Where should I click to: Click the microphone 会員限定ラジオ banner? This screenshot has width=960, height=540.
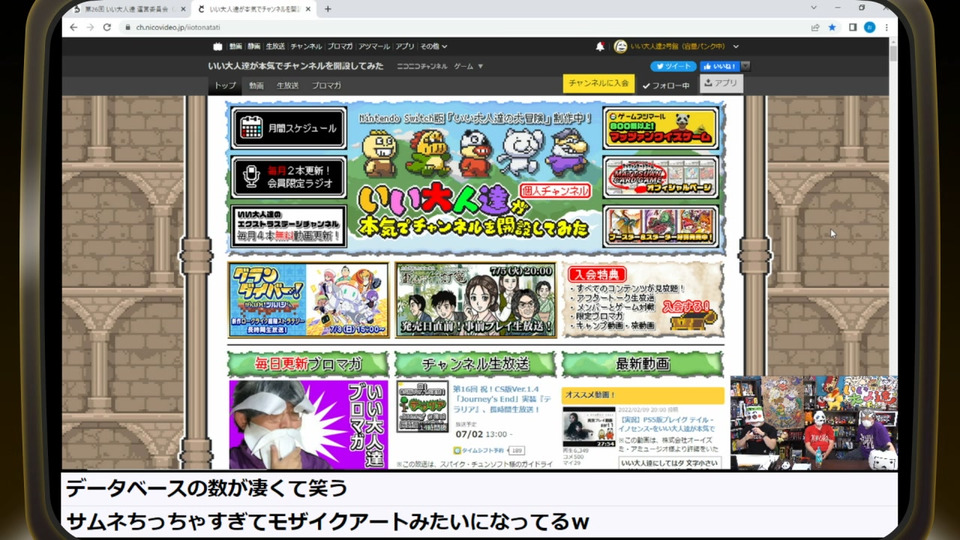pyautogui.click(x=288, y=177)
